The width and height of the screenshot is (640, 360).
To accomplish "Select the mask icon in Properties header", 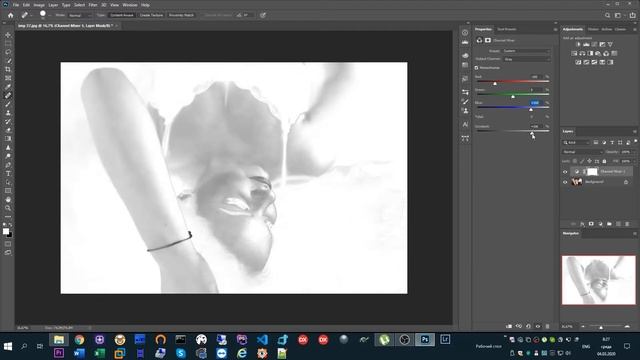I will pos(488,40).
